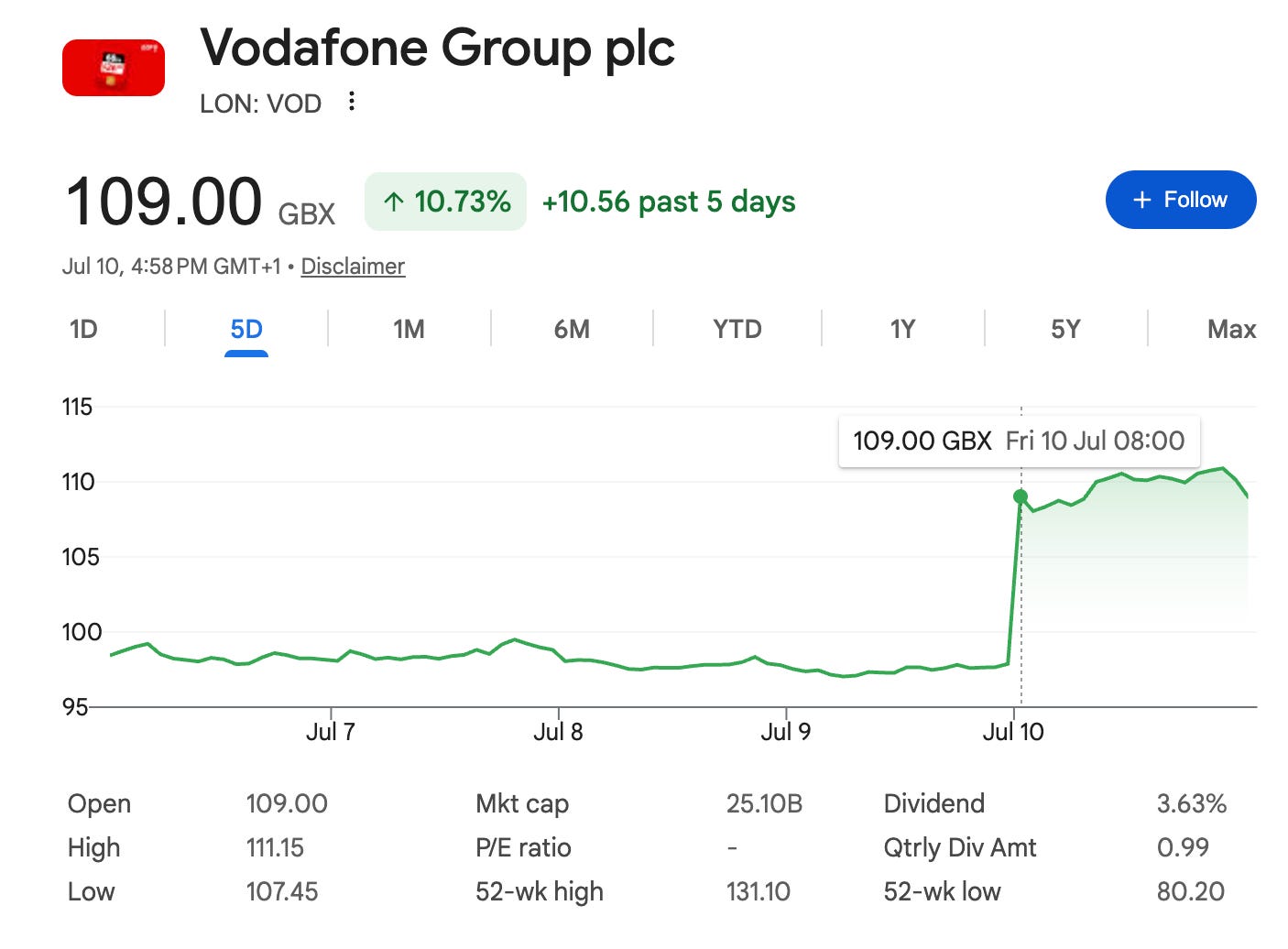Select the 5Y range tab
Screen dimensions: 1288x949
pos(1065,329)
